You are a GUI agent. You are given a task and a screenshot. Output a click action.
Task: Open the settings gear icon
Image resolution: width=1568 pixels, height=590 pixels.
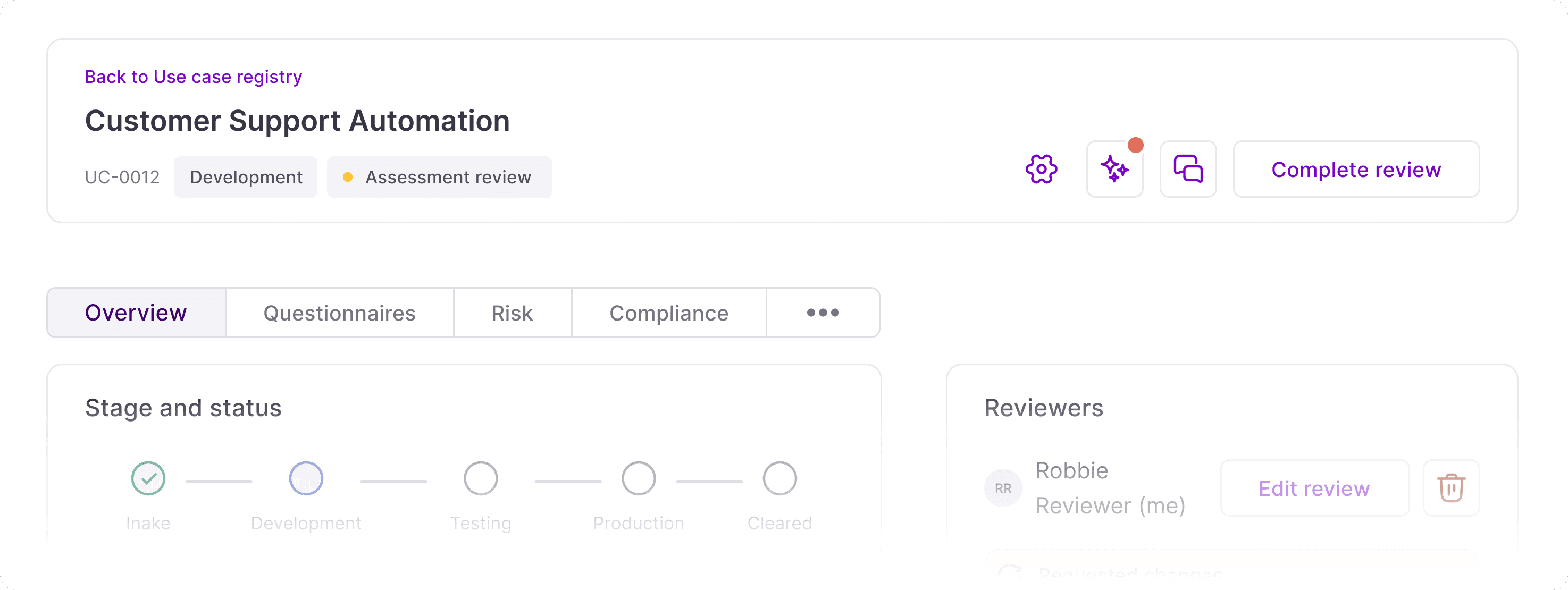1041,169
